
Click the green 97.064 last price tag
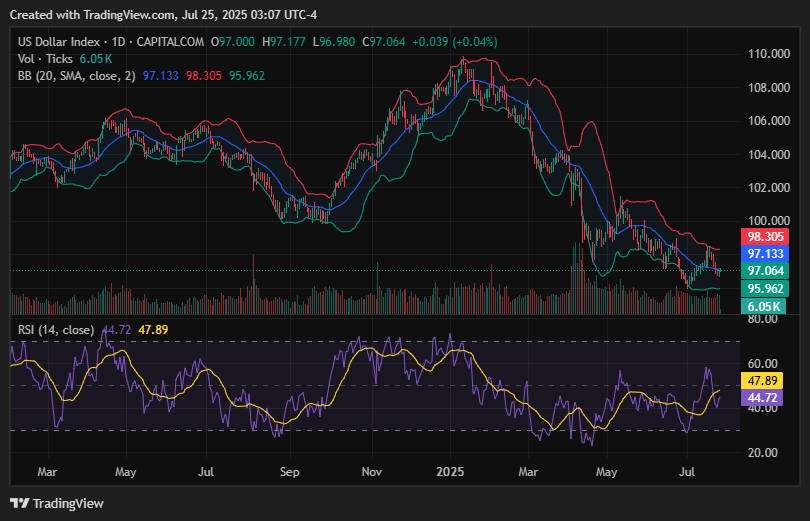coord(765,271)
